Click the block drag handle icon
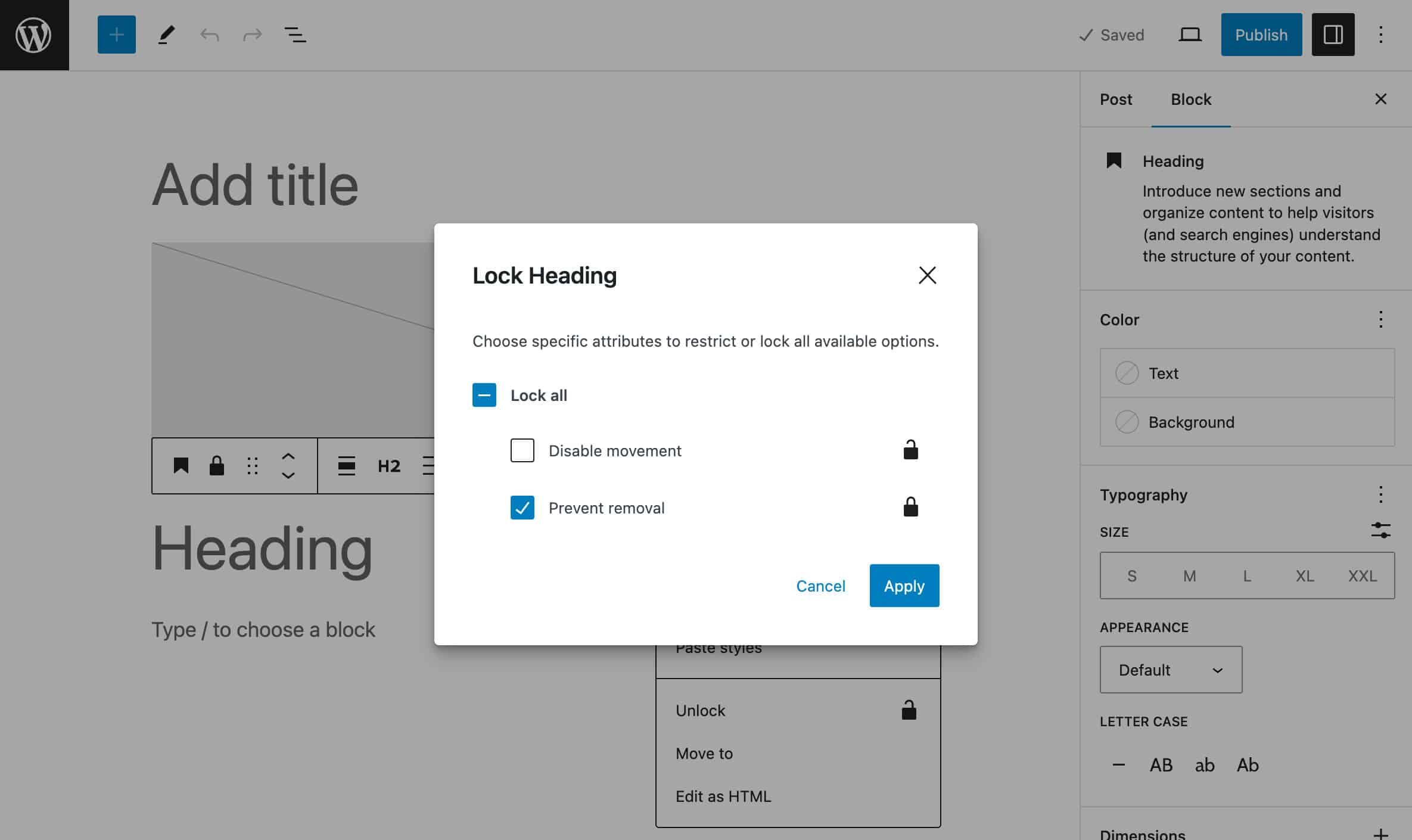 (252, 465)
